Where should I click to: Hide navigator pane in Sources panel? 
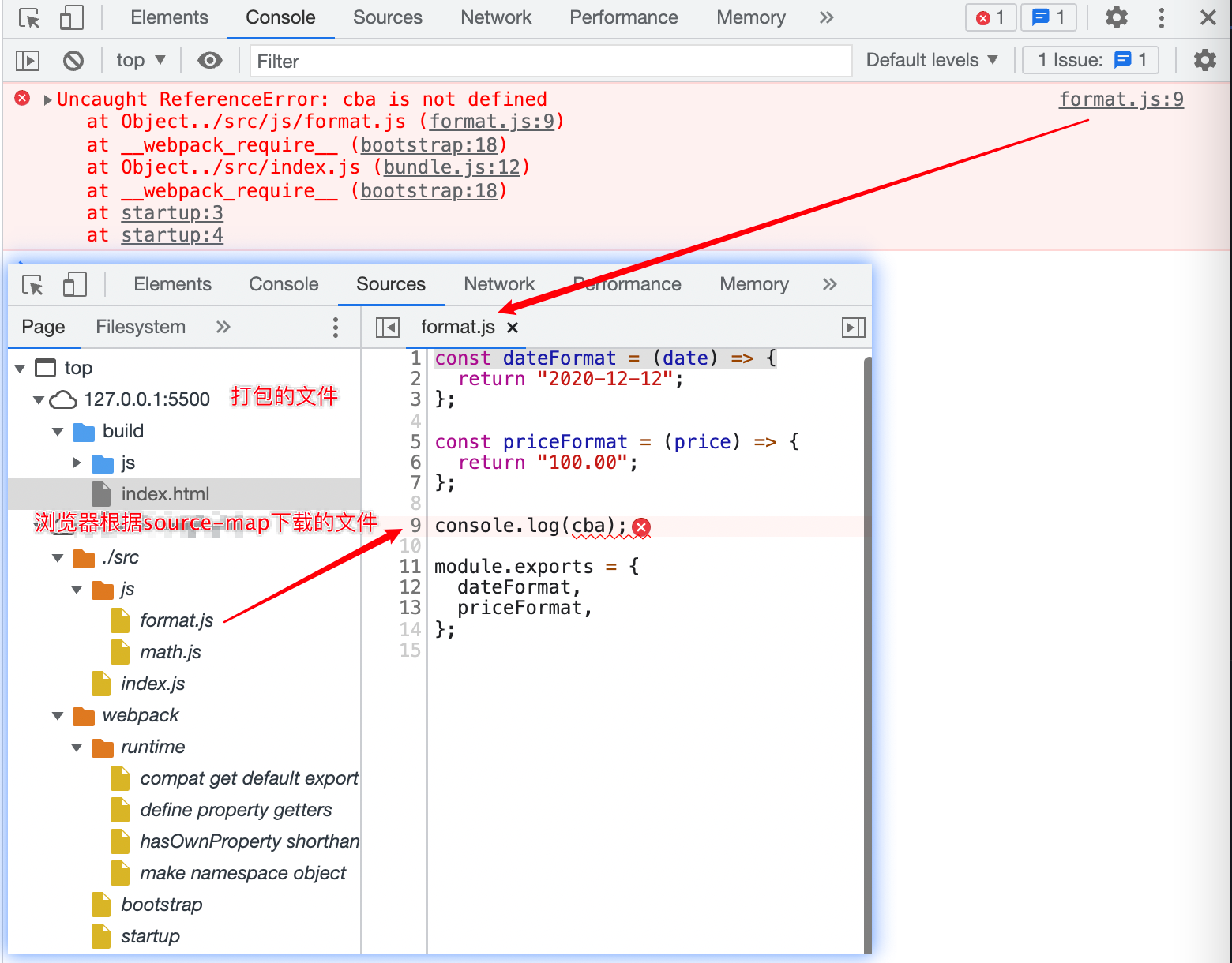tap(388, 328)
